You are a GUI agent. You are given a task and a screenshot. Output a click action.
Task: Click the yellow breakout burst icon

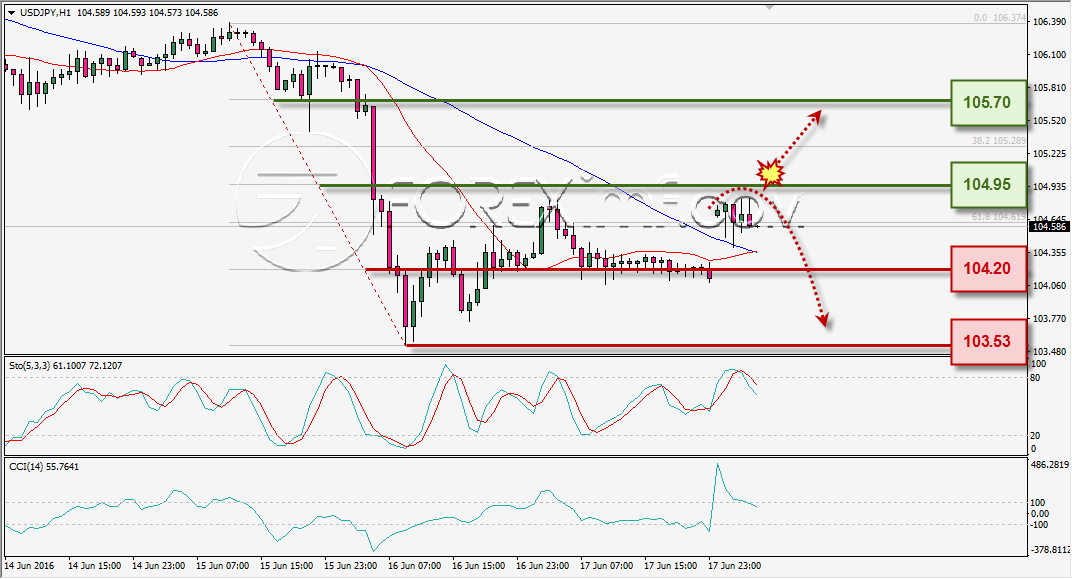tap(771, 173)
